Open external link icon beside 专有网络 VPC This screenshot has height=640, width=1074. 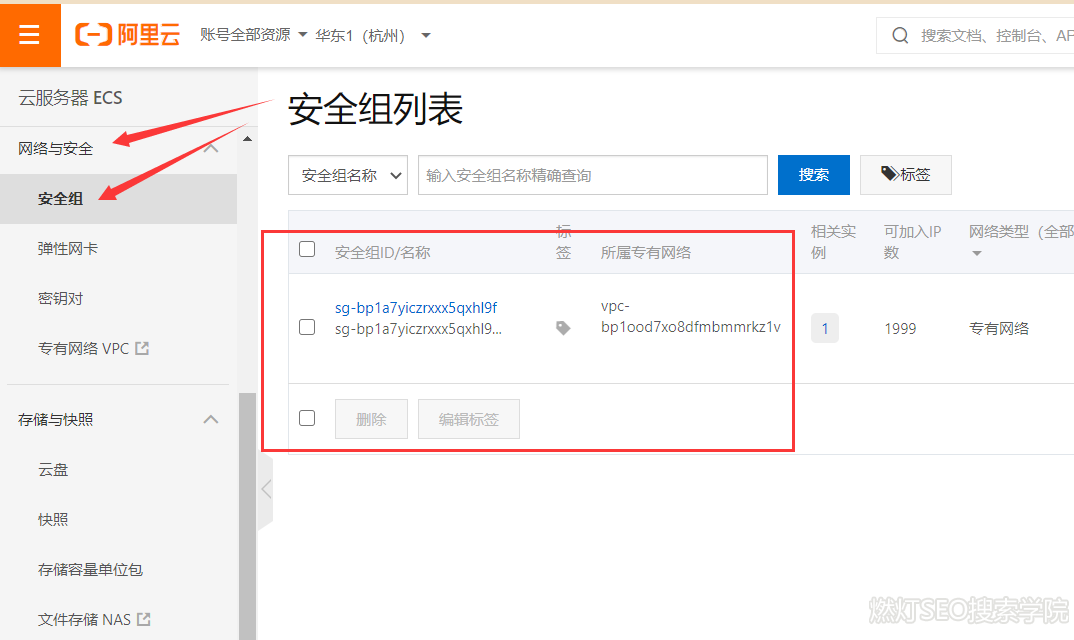click(142, 348)
